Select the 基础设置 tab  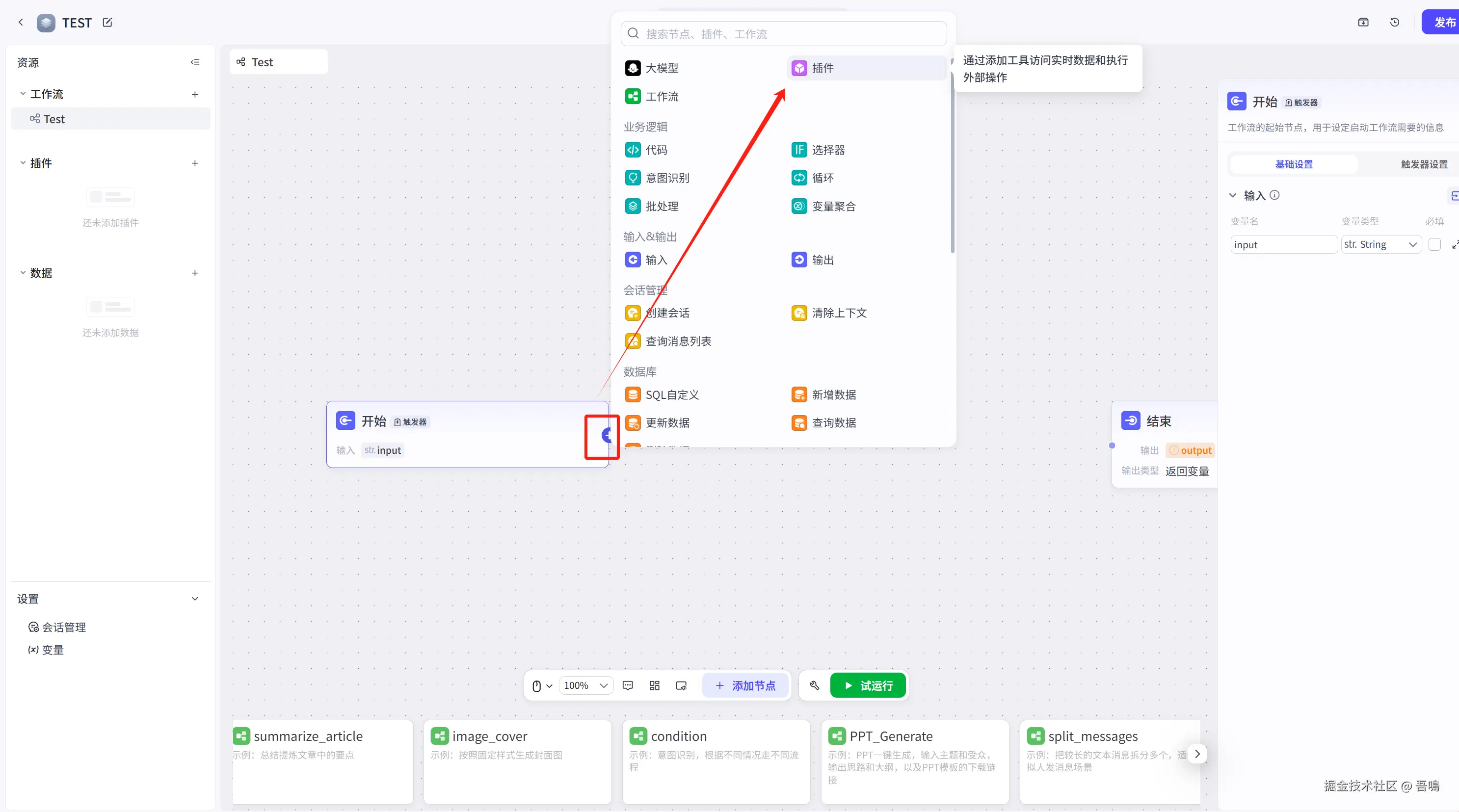click(1294, 164)
